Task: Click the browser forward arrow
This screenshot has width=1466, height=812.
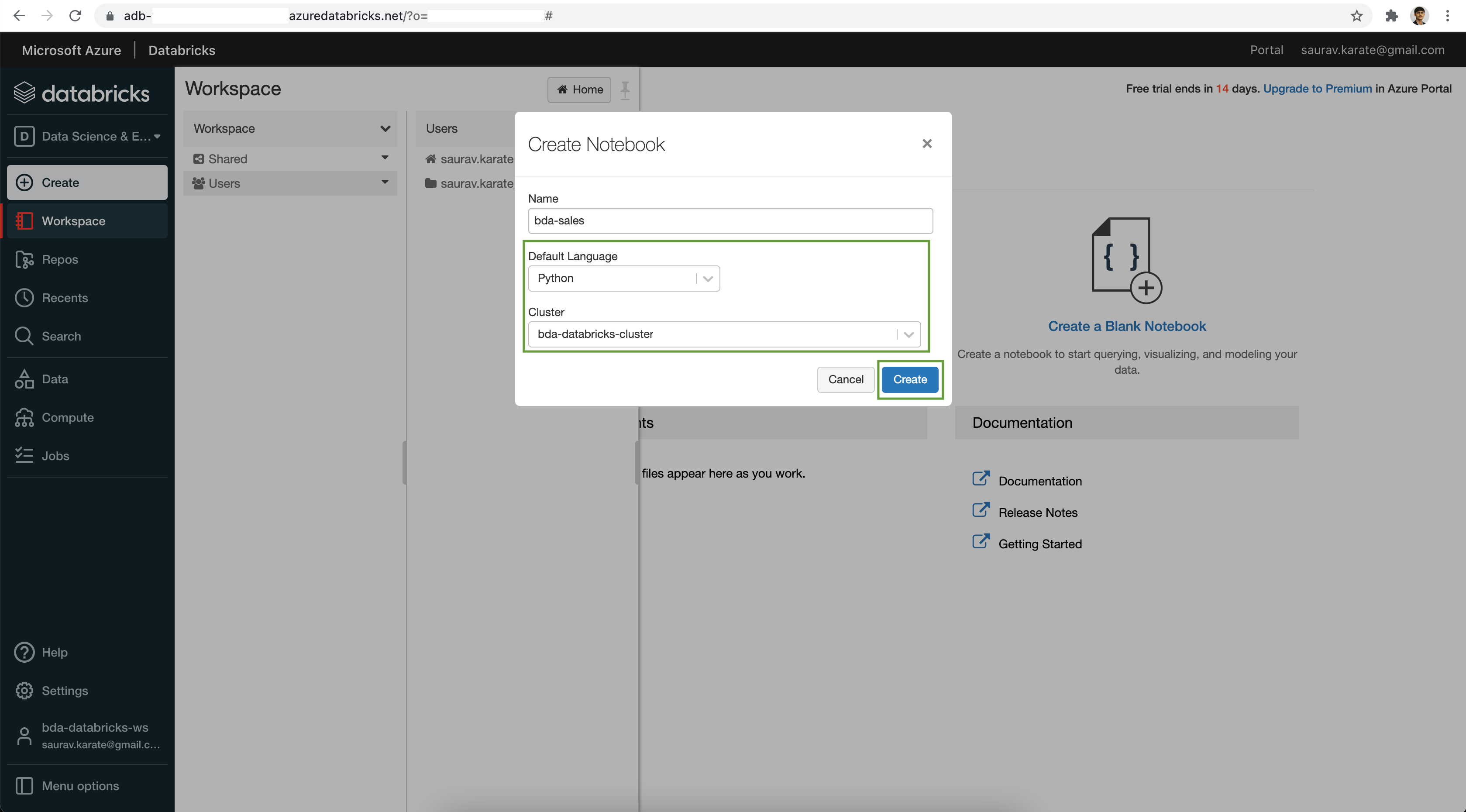Action: (x=47, y=15)
